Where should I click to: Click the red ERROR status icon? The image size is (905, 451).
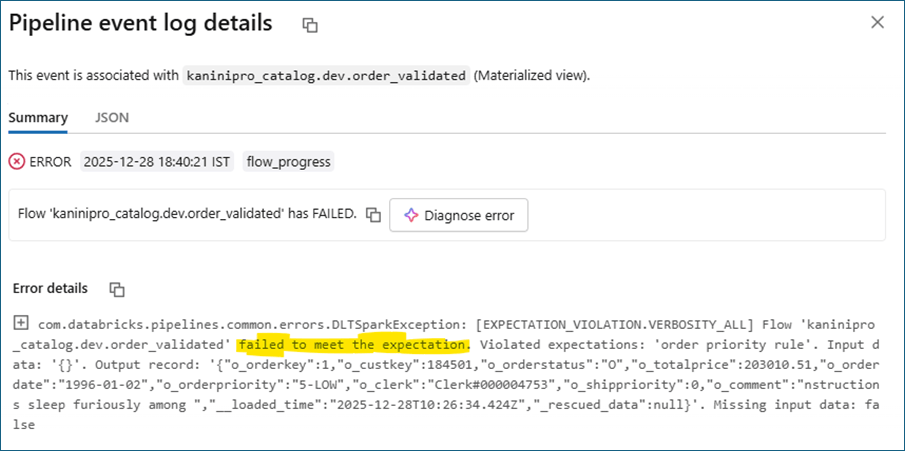[17, 162]
